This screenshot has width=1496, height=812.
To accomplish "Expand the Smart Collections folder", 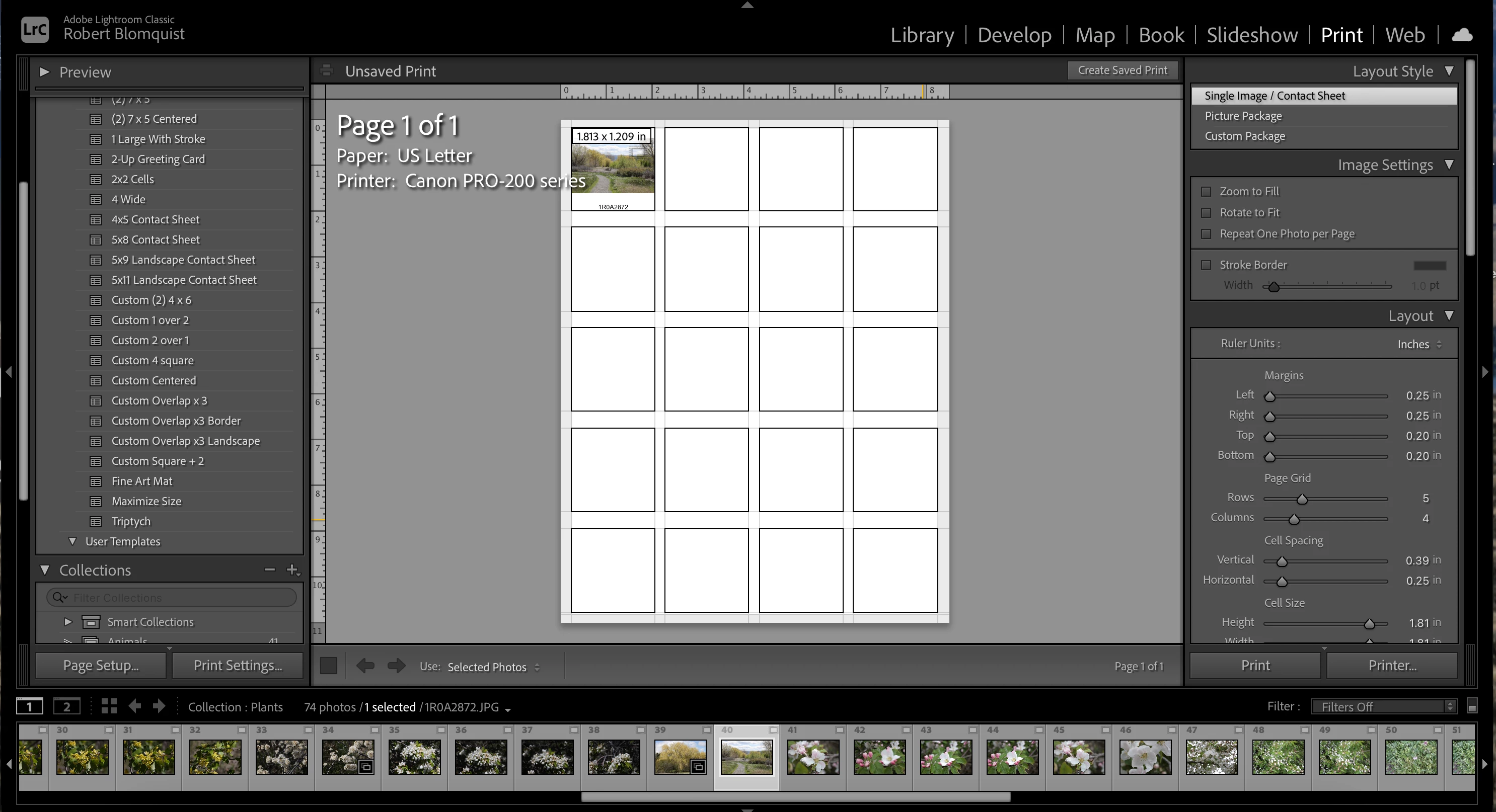I will pos(68,622).
